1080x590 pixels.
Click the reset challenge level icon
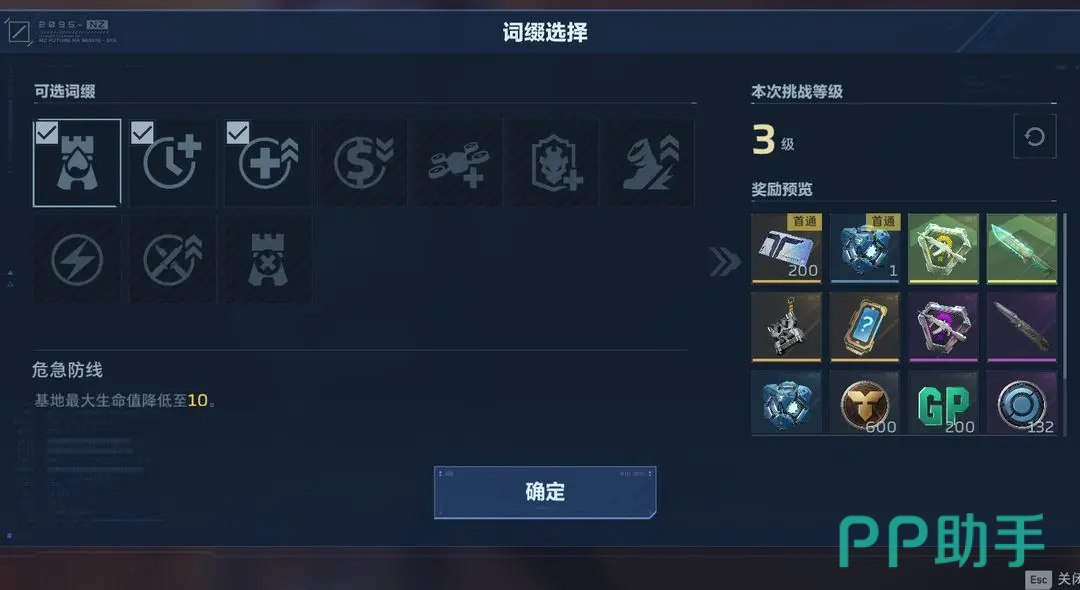pos(1035,136)
